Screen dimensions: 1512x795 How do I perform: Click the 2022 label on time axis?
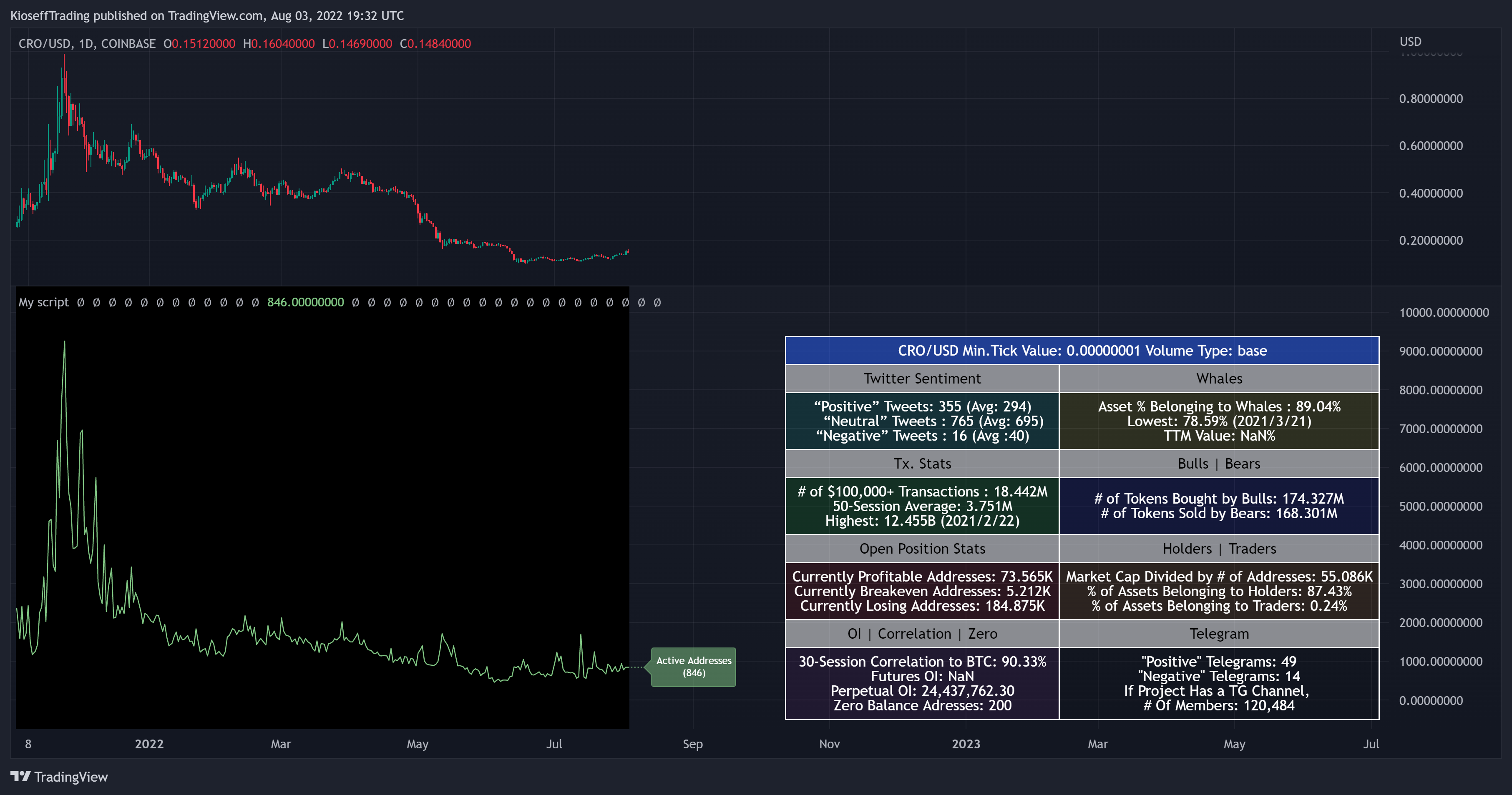click(149, 744)
